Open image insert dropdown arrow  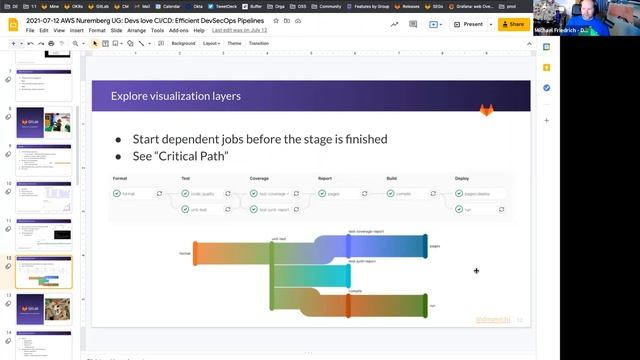click(x=122, y=43)
